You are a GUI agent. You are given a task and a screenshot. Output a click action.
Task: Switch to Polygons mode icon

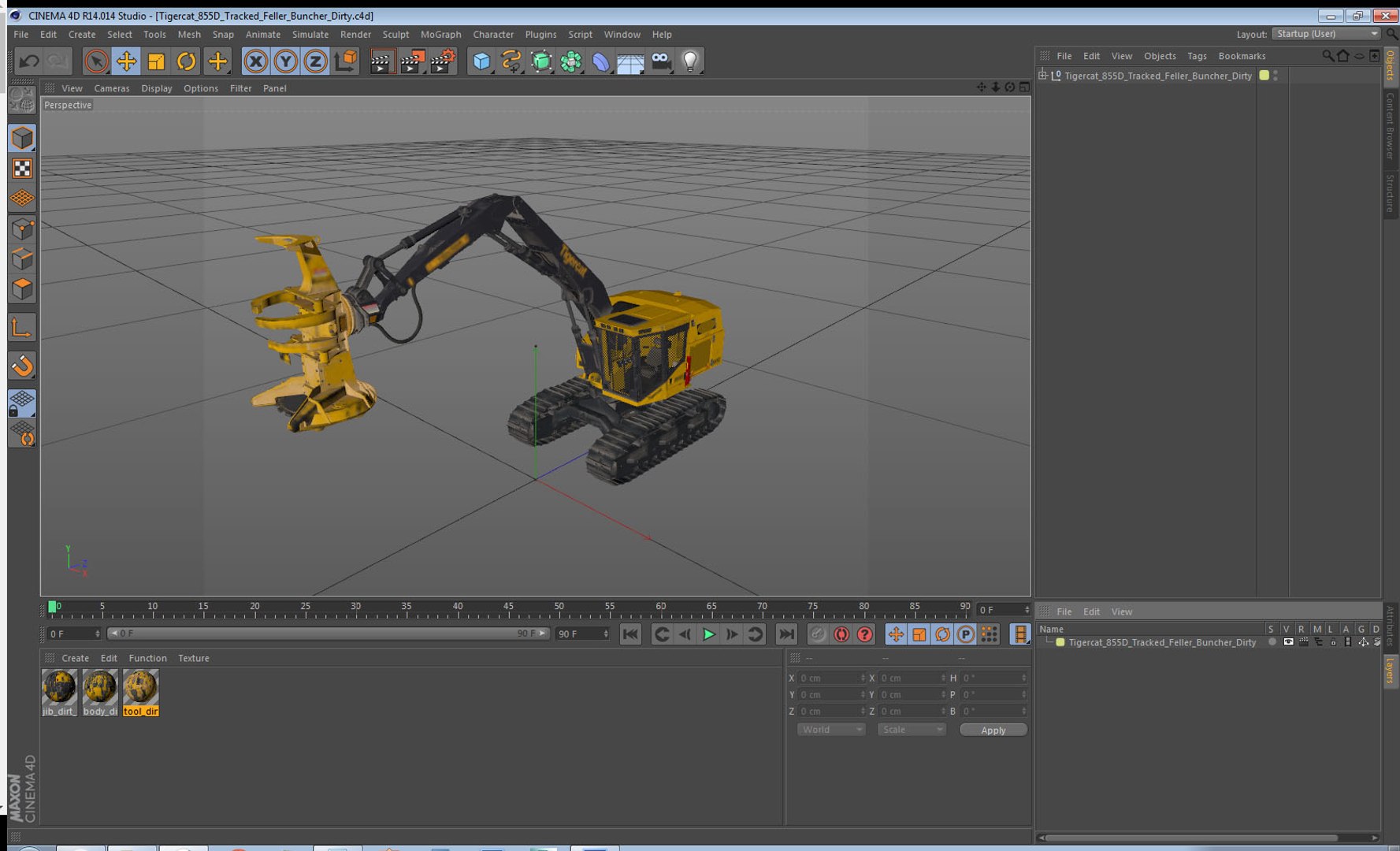click(x=22, y=289)
